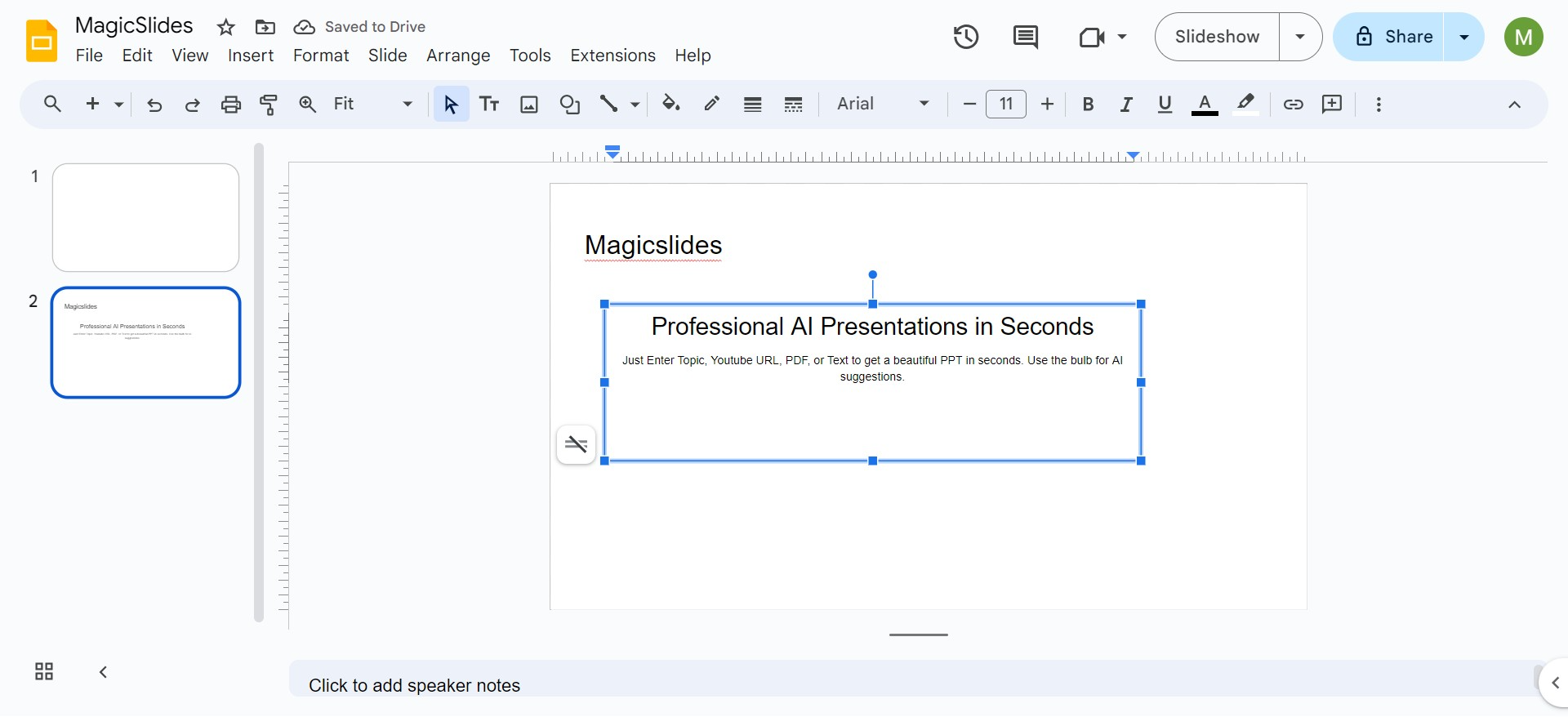Open version history clock icon
The image size is (1568, 717).
(x=965, y=37)
